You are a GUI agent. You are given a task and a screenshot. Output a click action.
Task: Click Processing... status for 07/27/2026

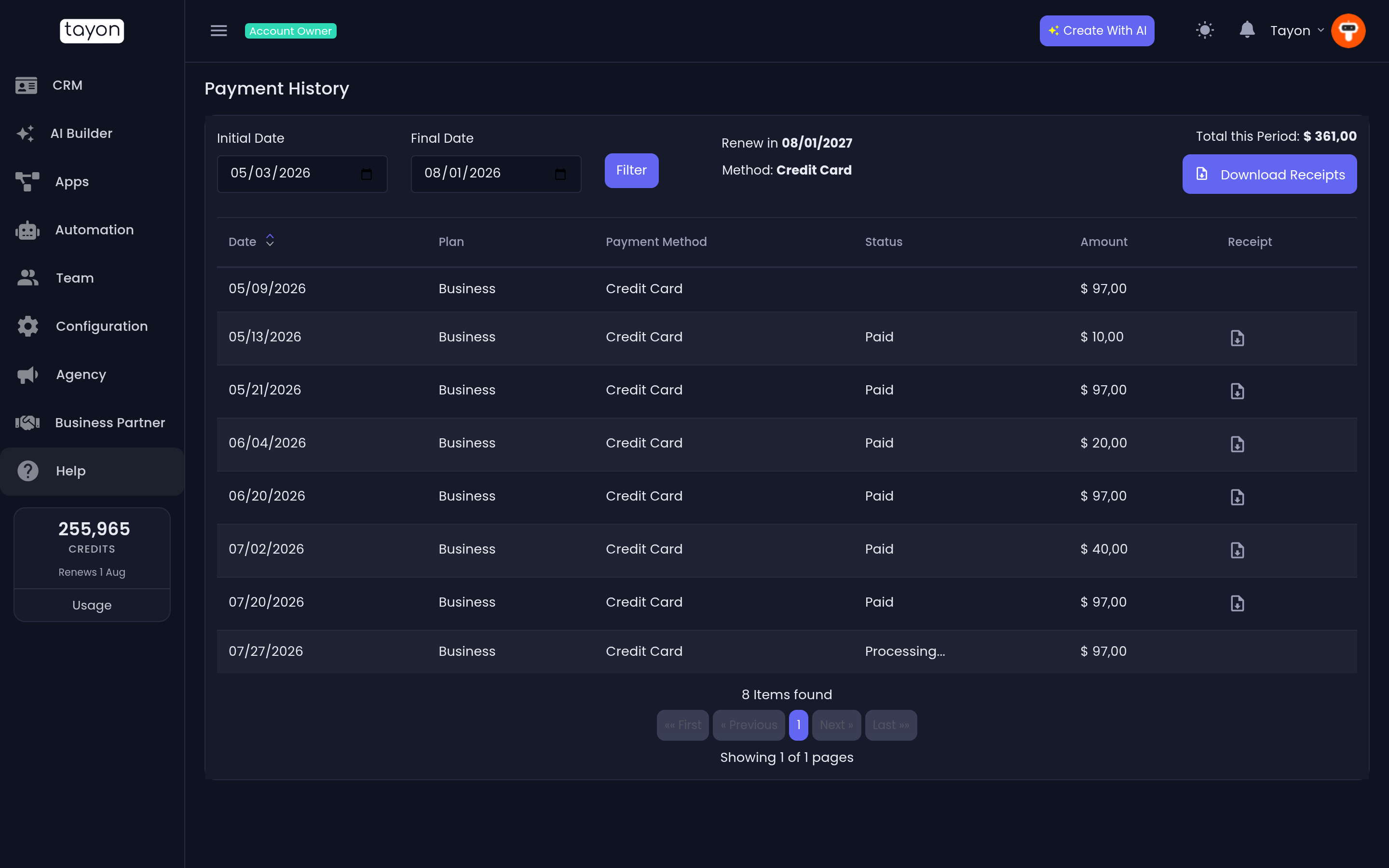click(905, 651)
